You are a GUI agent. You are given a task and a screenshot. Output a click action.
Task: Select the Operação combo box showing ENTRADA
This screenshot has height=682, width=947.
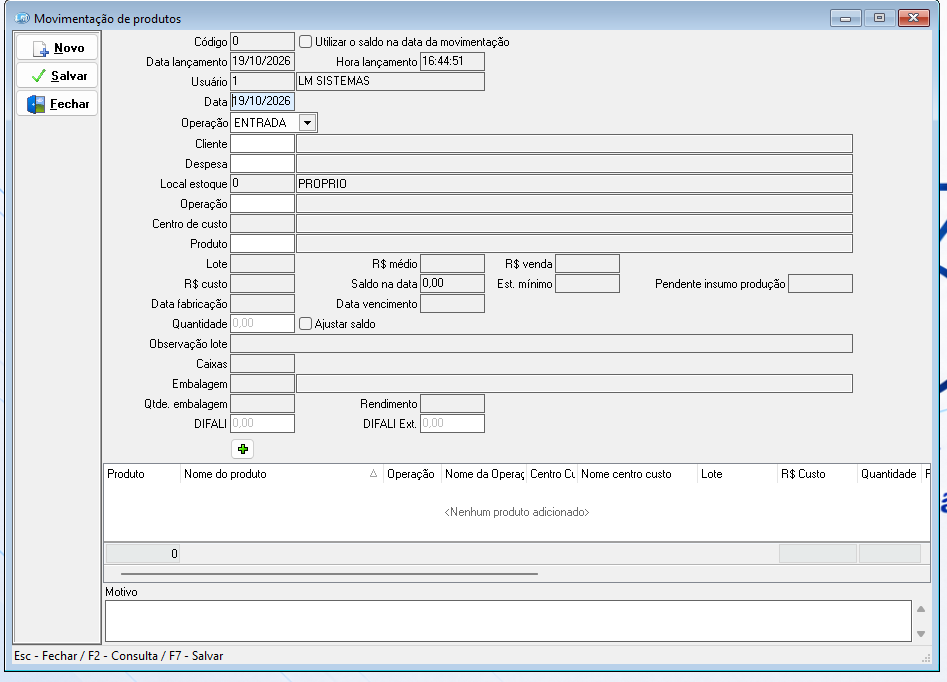point(274,123)
